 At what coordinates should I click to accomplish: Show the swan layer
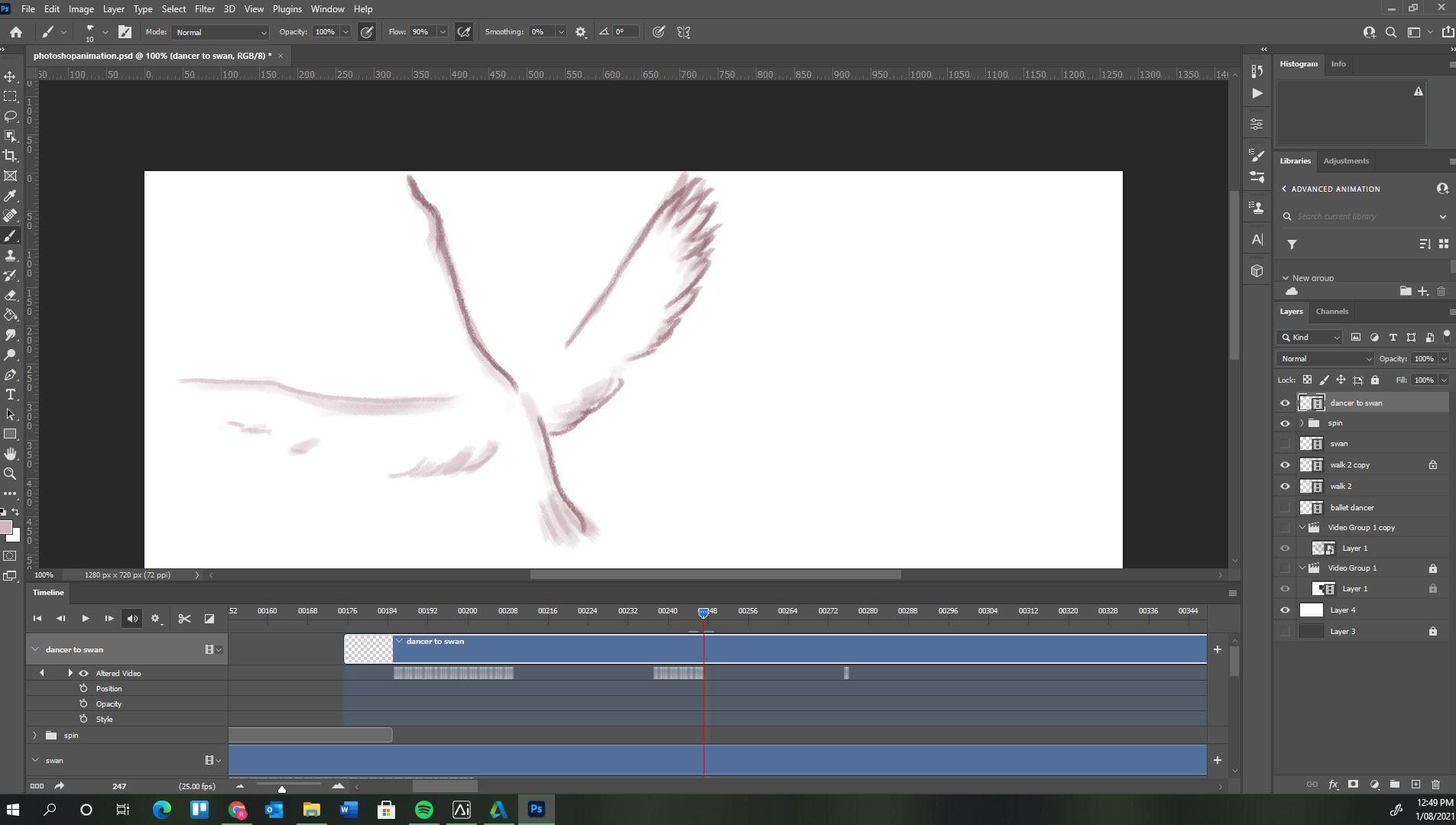1285,444
